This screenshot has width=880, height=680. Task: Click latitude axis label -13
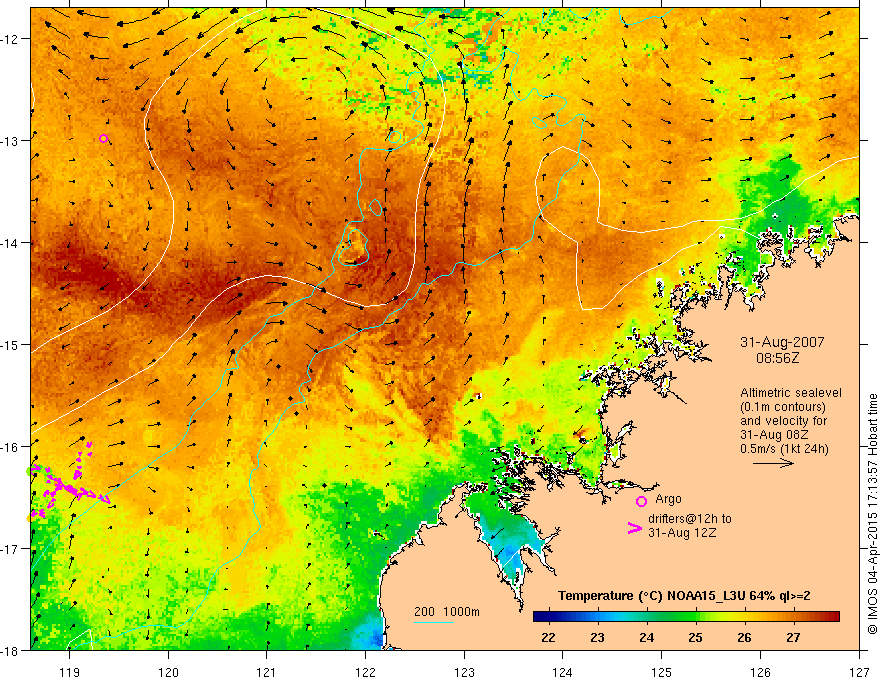(x=11, y=141)
